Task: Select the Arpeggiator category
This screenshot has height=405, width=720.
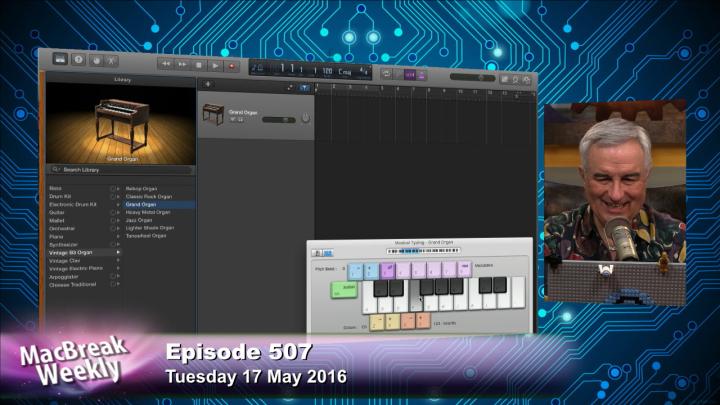Action: pos(63,277)
